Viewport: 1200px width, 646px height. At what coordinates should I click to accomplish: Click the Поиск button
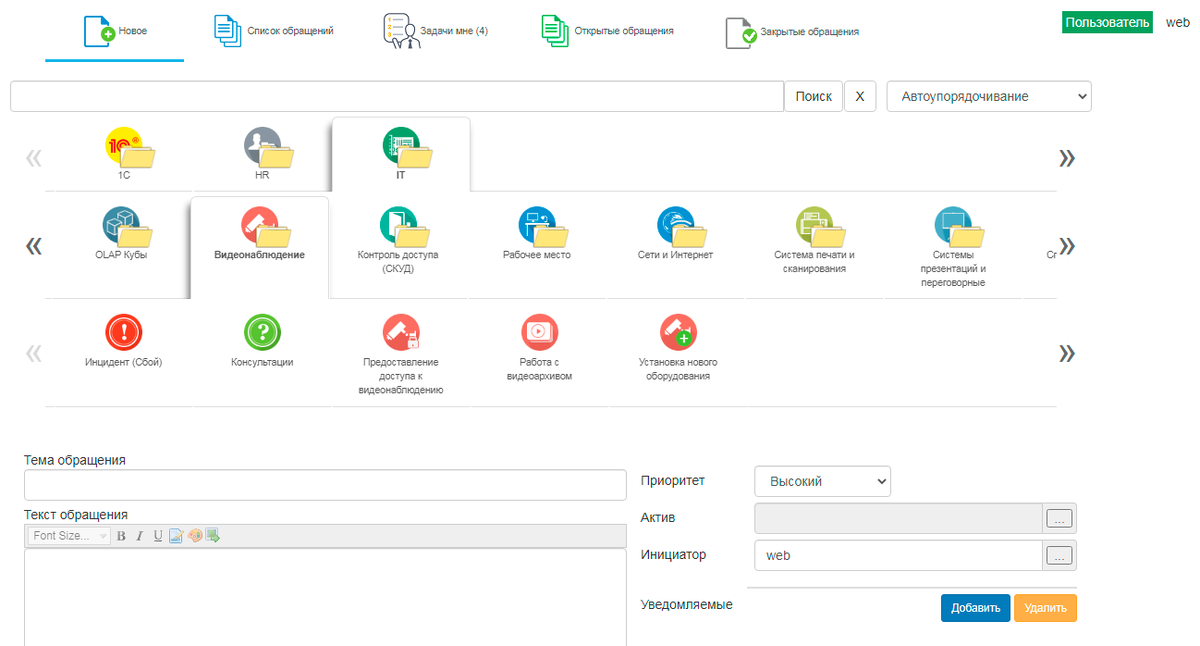(813, 96)
